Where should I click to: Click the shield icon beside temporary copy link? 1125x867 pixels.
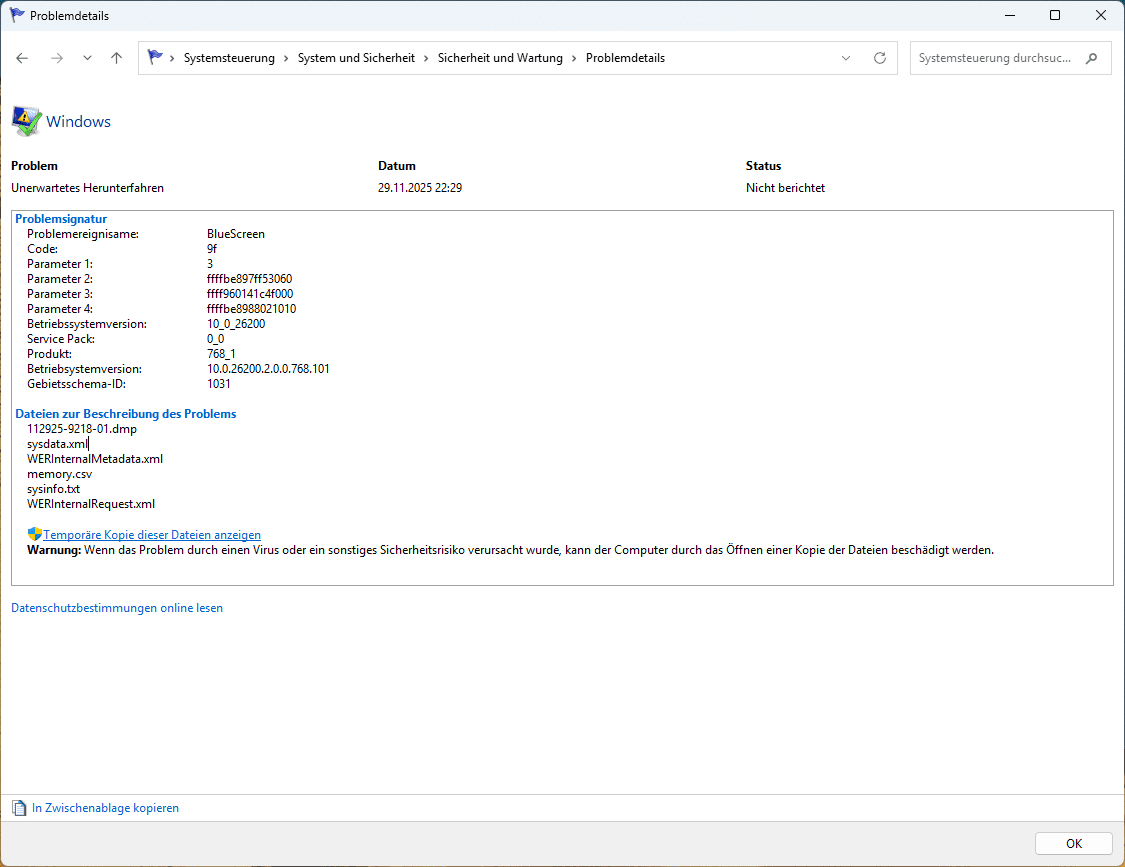pos(34,534)
